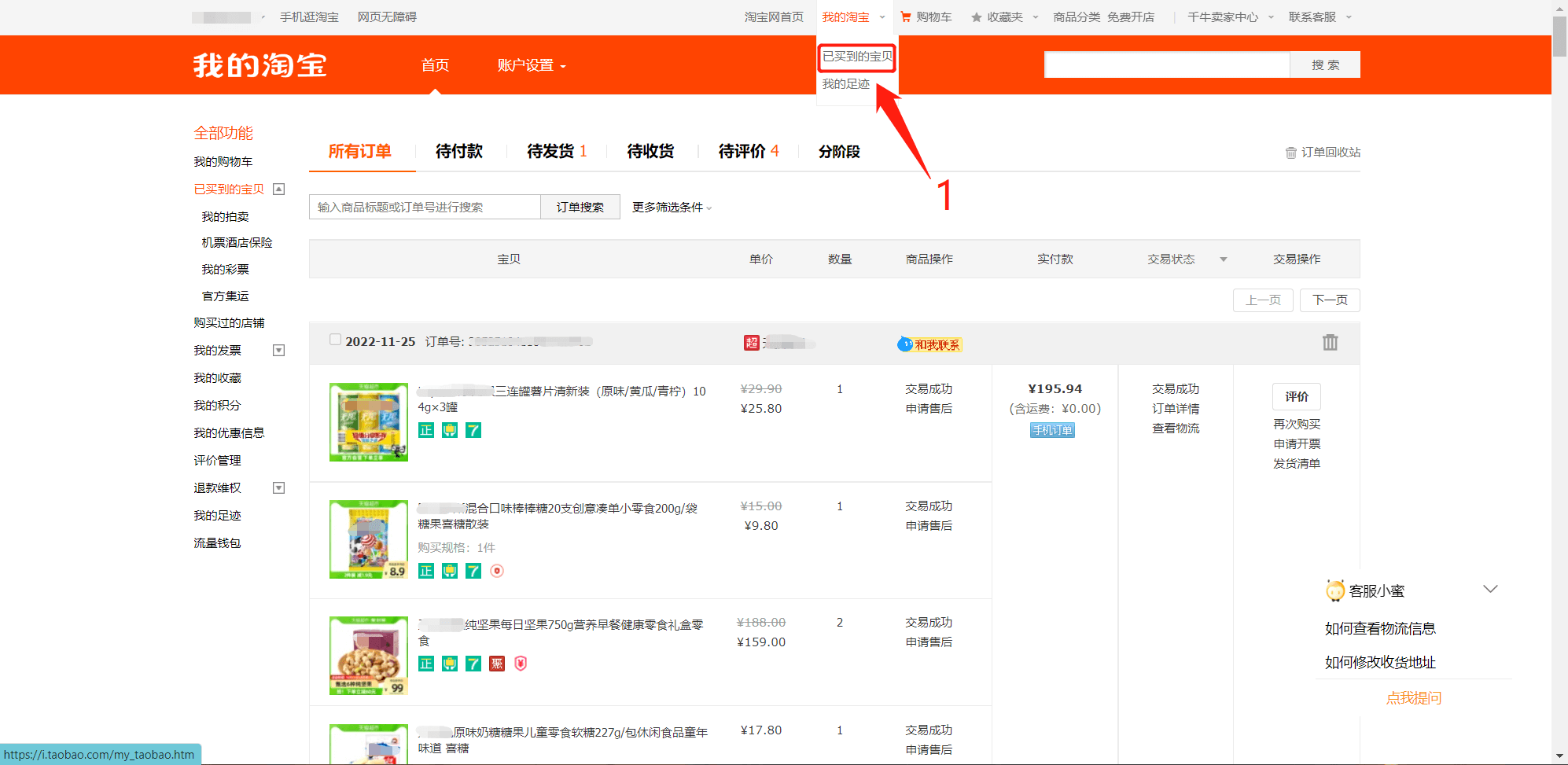1568x765 pixels.
Task: Click the header search input field
Action: (x=1167, y=65)
